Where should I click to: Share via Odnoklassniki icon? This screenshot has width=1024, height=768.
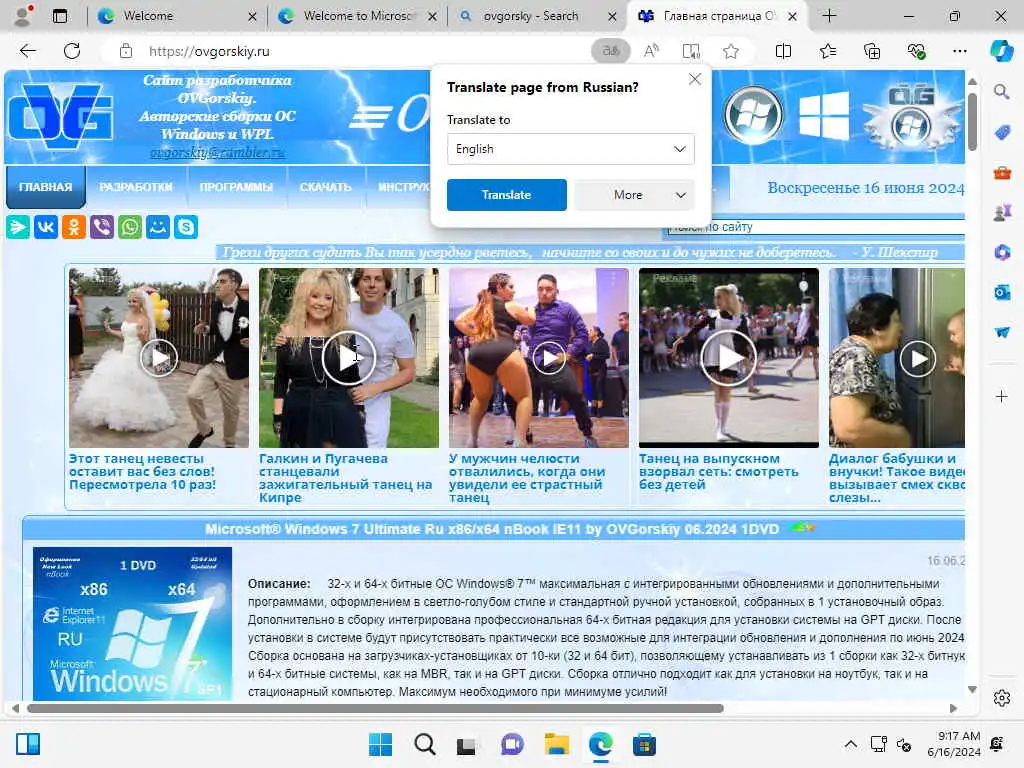(74, 227)
